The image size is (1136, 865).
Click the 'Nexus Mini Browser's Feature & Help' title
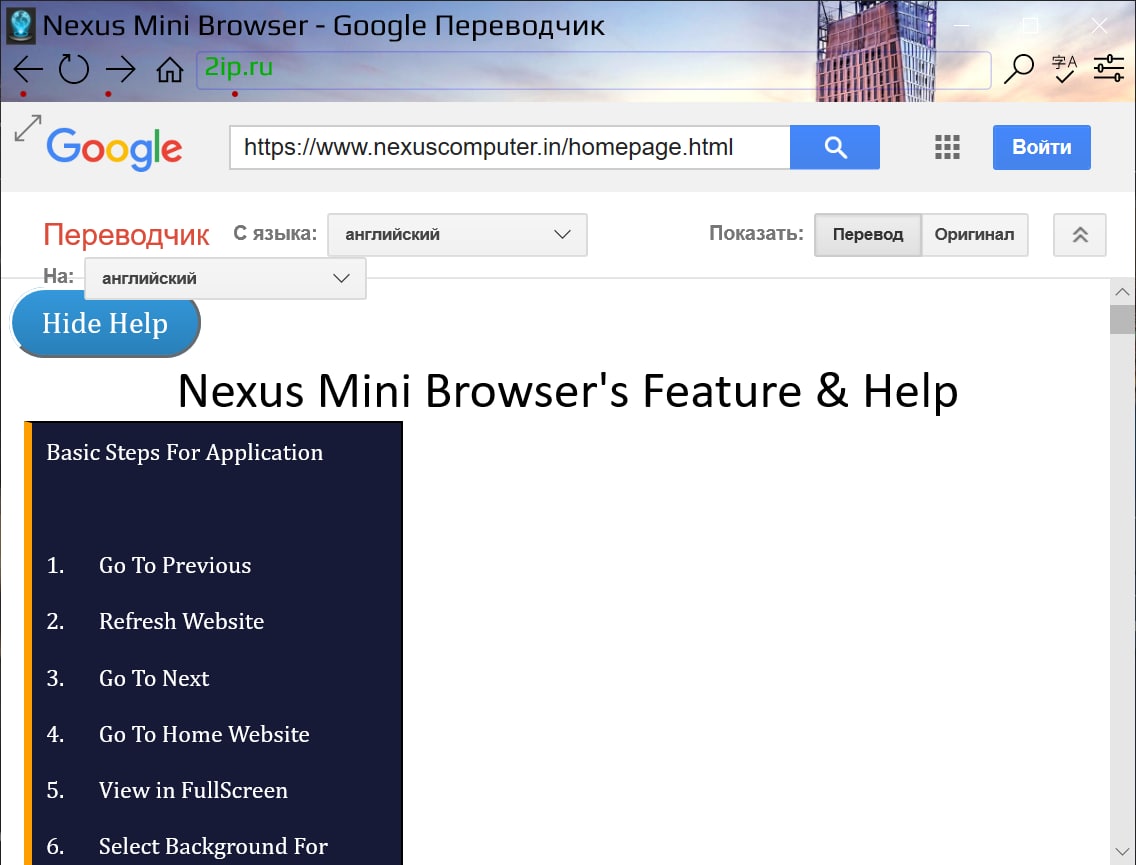click(568, 391)
